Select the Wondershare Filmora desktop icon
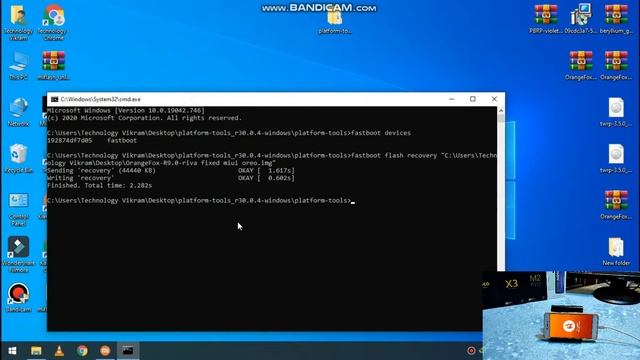The width and height of the screenshot is (640, 360). (x=18, y=254)
